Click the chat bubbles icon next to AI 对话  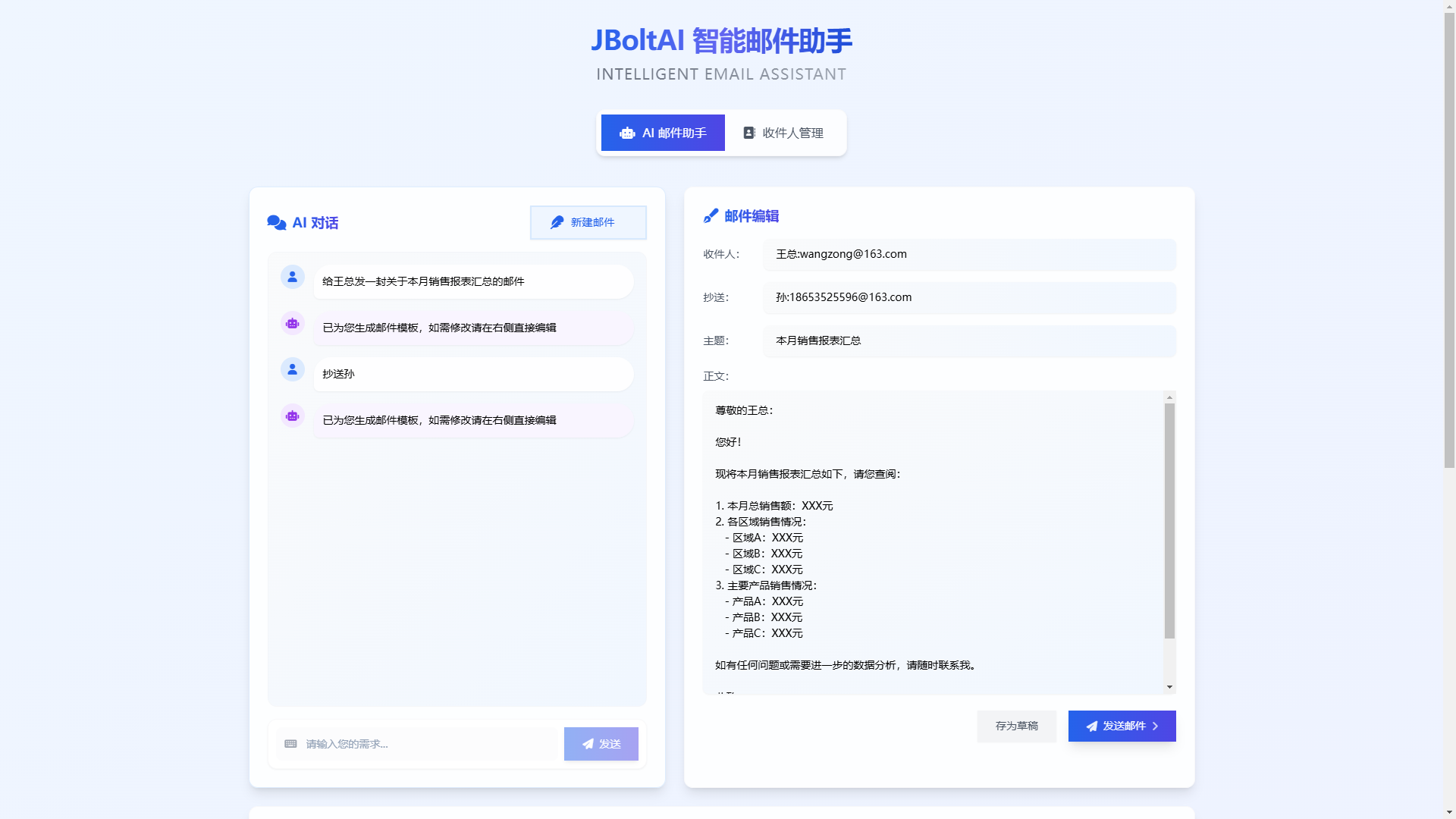tap(277, 222)
